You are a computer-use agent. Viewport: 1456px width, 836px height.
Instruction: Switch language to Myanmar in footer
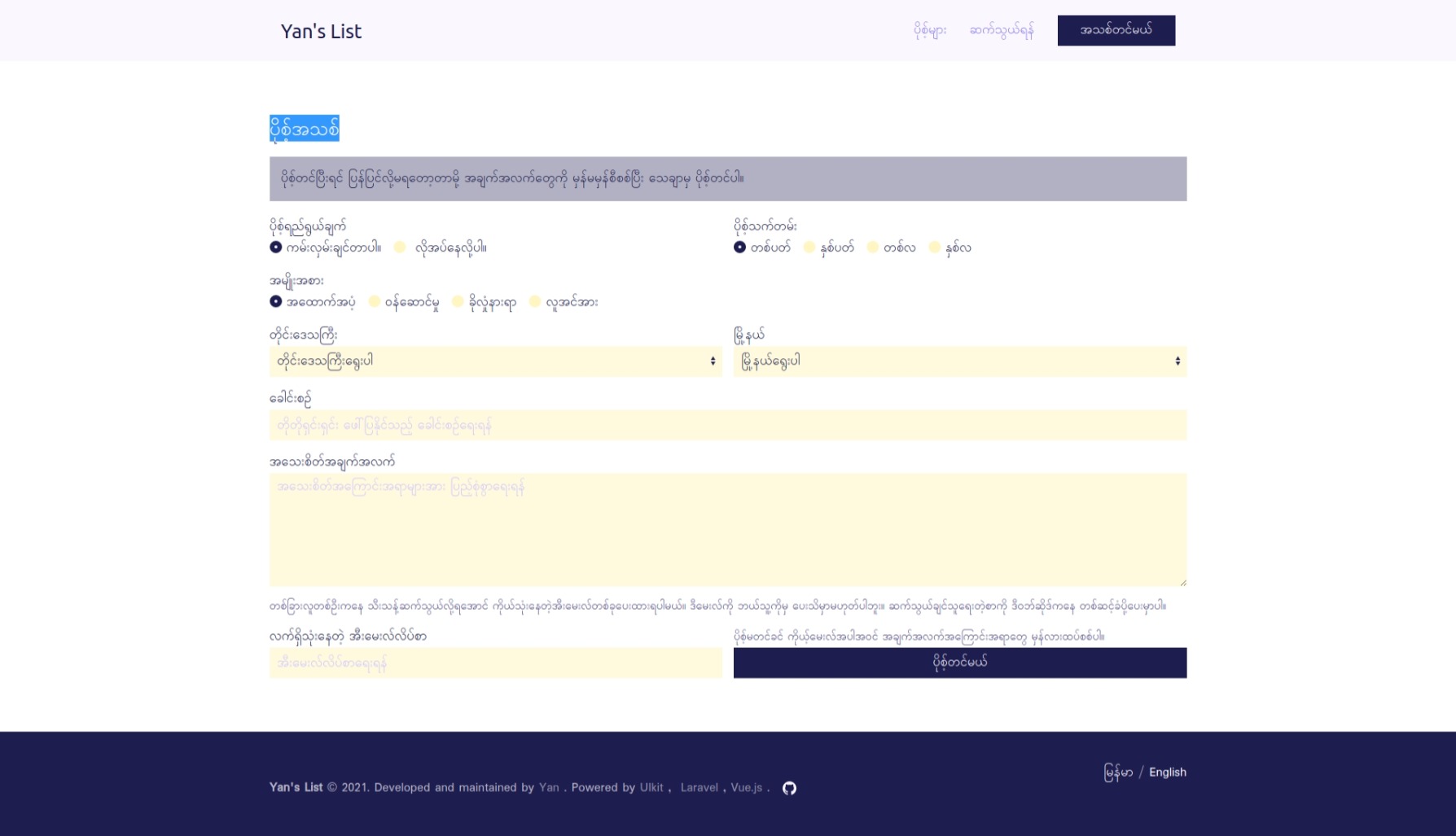[1118, 773]
